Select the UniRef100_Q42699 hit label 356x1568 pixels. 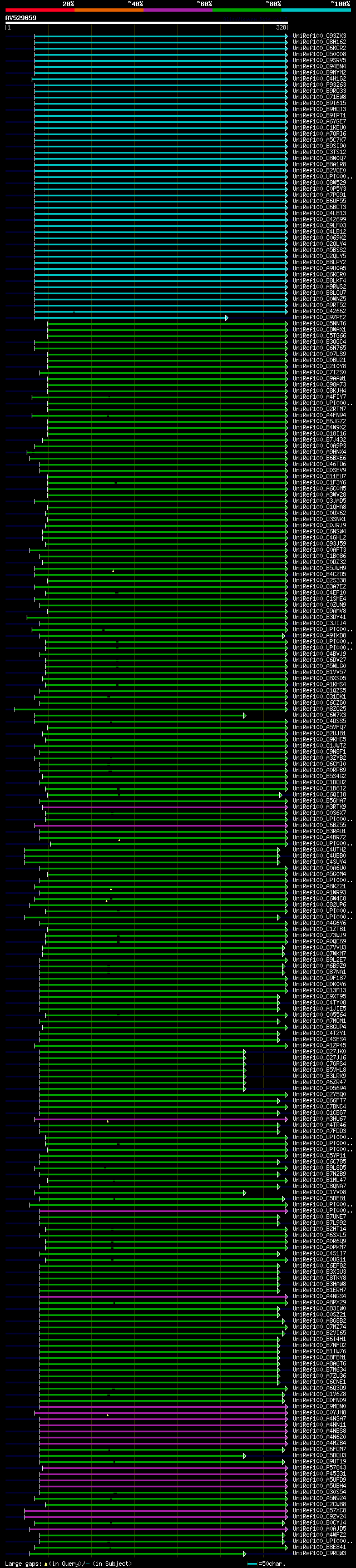click(319, 219)
